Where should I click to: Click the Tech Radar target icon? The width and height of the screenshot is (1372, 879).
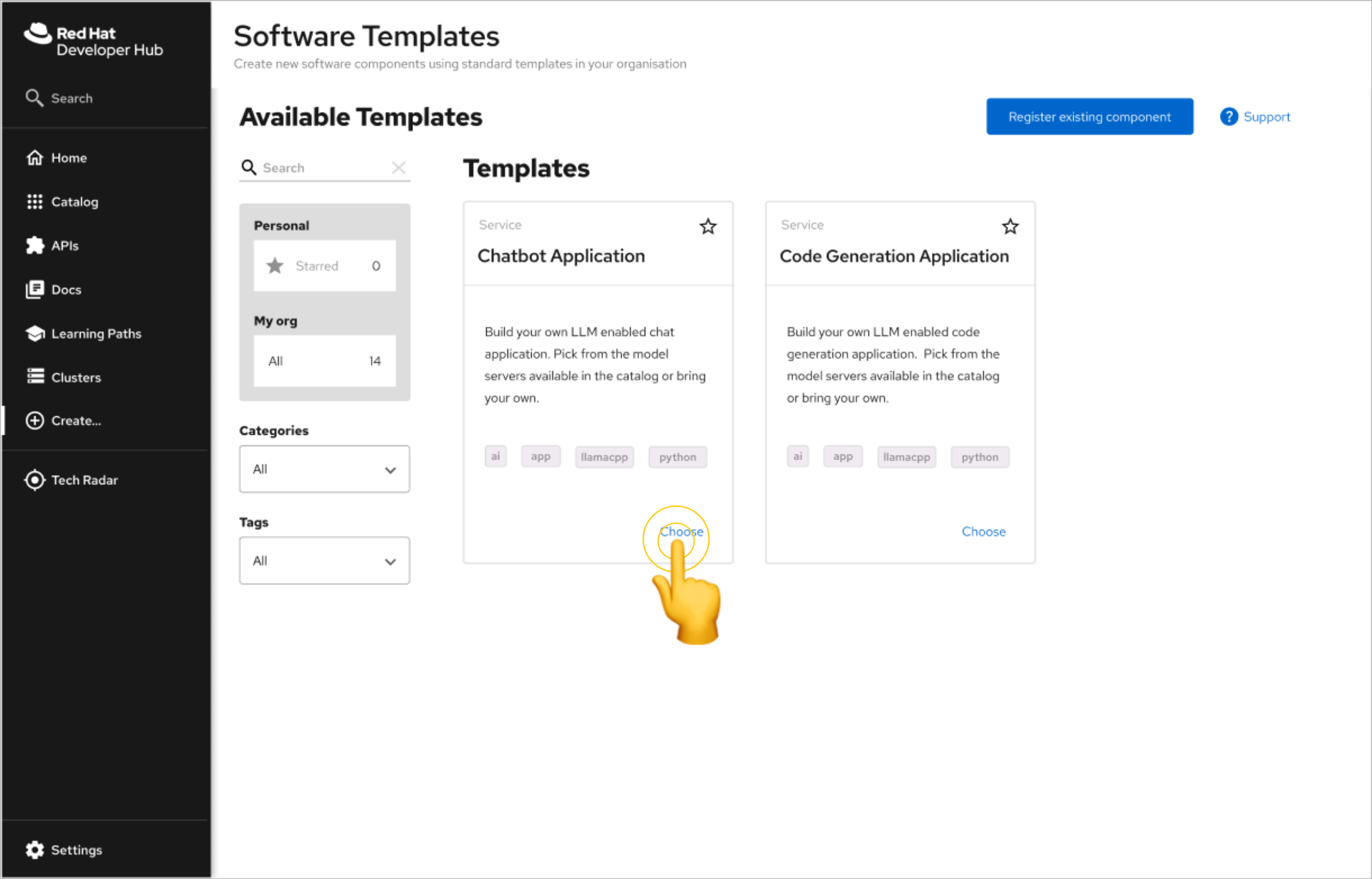click(35, 480)
